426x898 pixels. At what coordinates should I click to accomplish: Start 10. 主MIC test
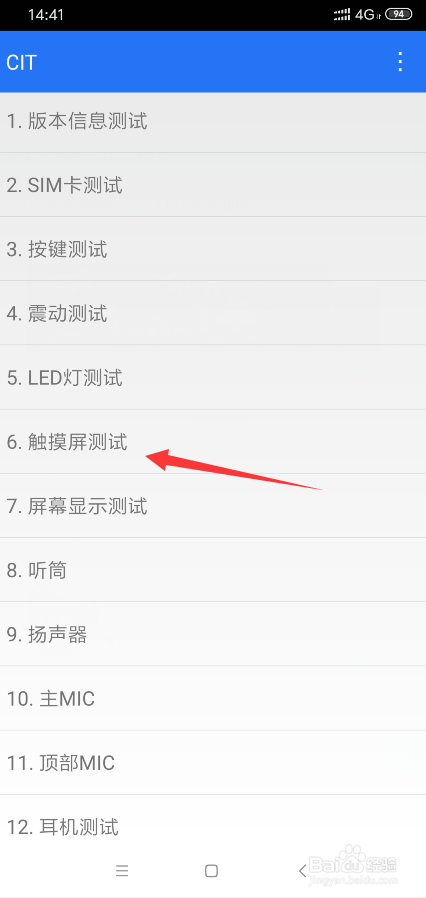tap(213, 698)
